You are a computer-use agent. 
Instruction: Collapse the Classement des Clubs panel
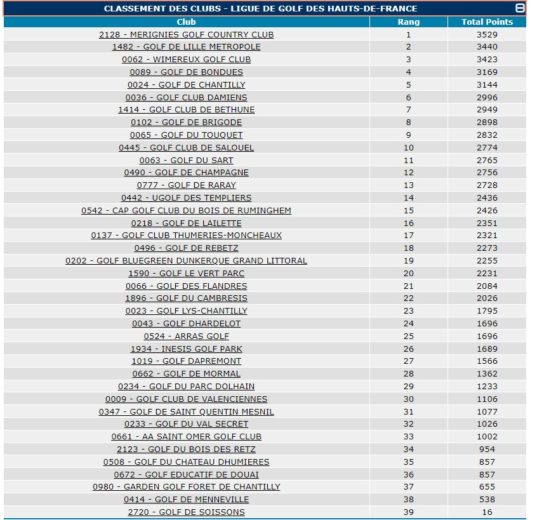point(520,8)
